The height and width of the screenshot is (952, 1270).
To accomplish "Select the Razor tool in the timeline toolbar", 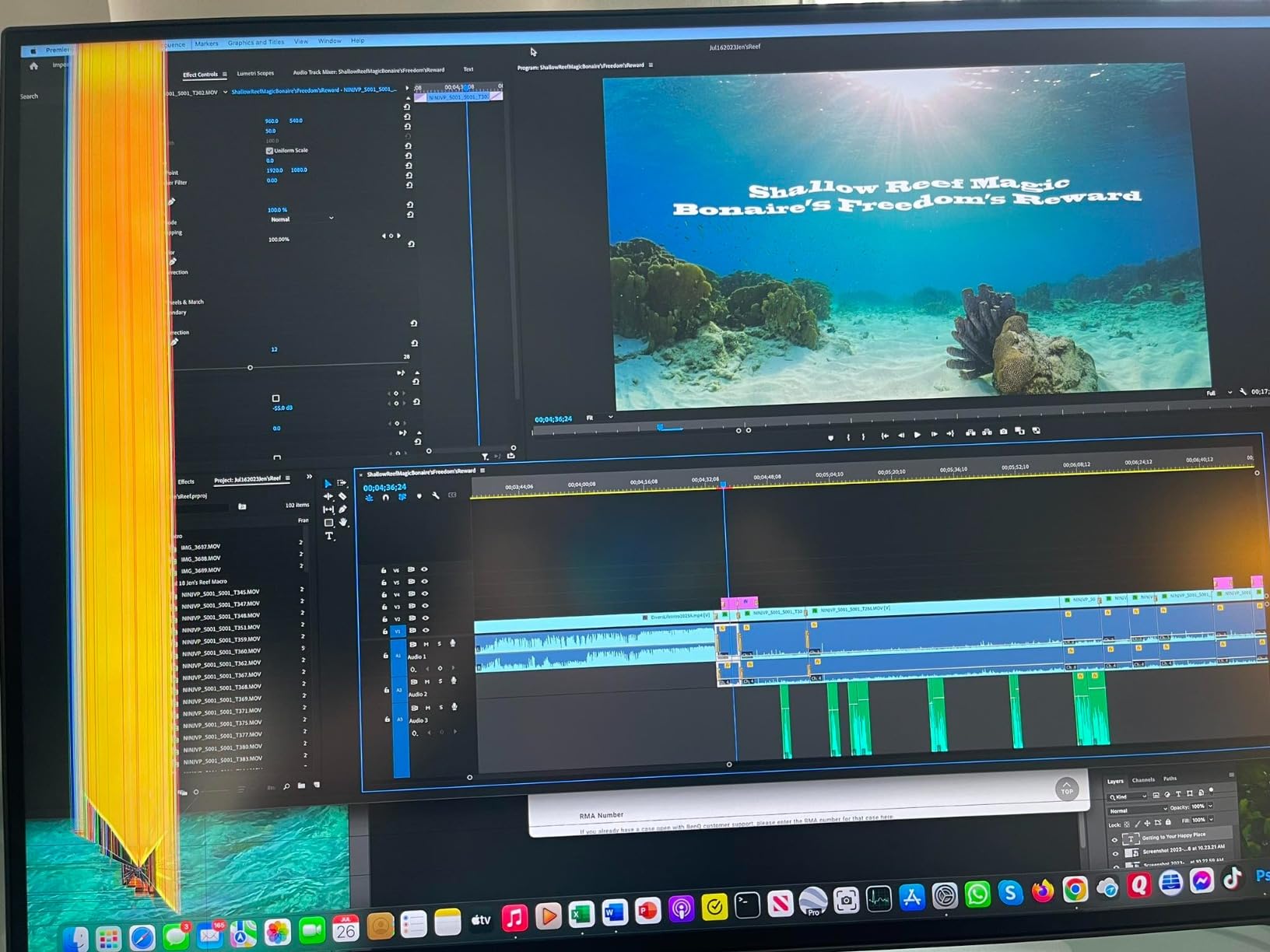I will tap(342, 497).
